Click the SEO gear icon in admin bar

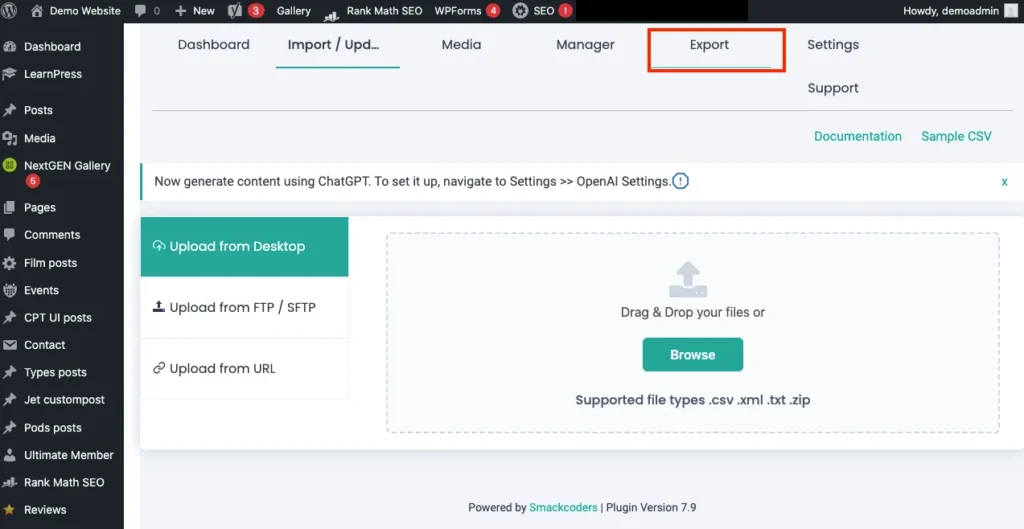click(x=520, y=11)
